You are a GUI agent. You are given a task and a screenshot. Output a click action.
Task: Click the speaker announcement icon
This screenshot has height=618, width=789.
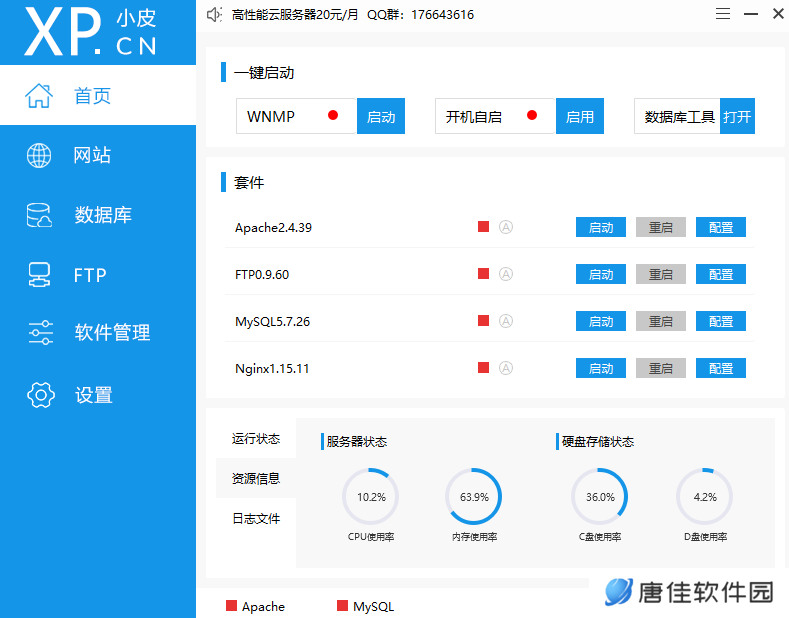214,15
